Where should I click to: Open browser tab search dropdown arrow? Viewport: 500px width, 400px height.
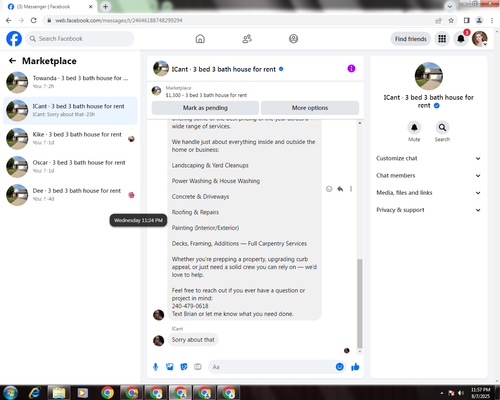click(x=450, y=6)
